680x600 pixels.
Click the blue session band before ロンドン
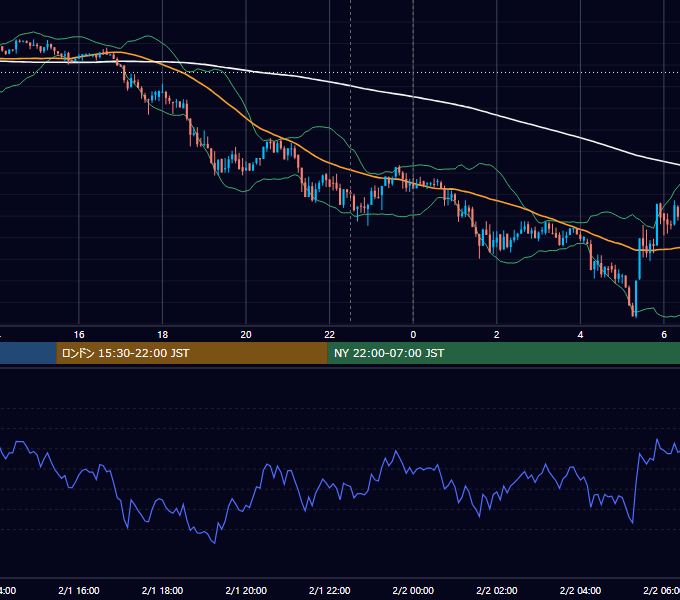[x=28, y=353]
